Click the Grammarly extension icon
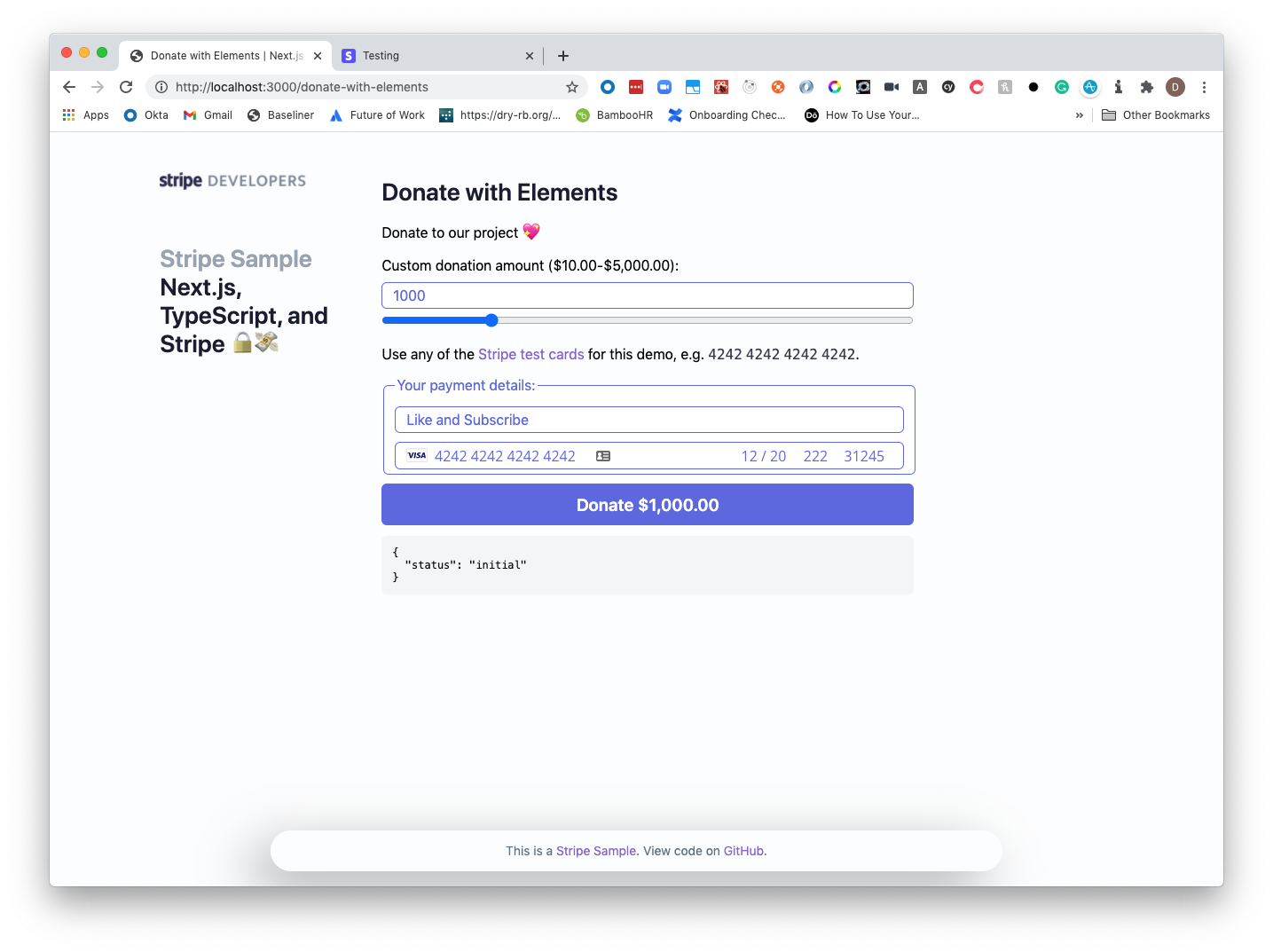 [1062, 87]
